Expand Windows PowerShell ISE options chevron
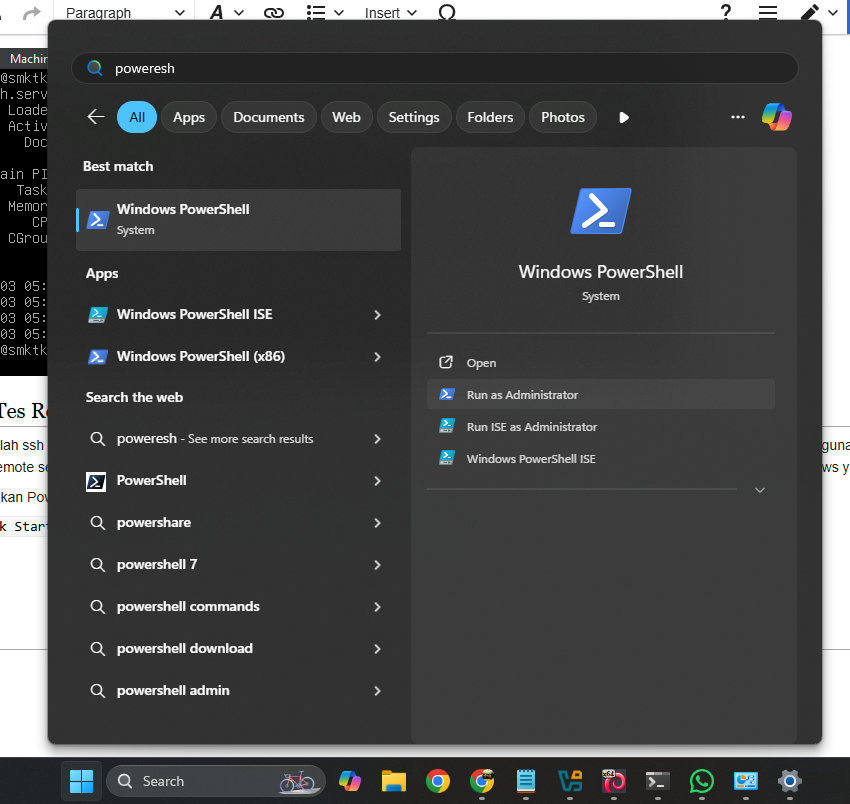This screenshot has width=850, height=804. [x=377, y=314]
